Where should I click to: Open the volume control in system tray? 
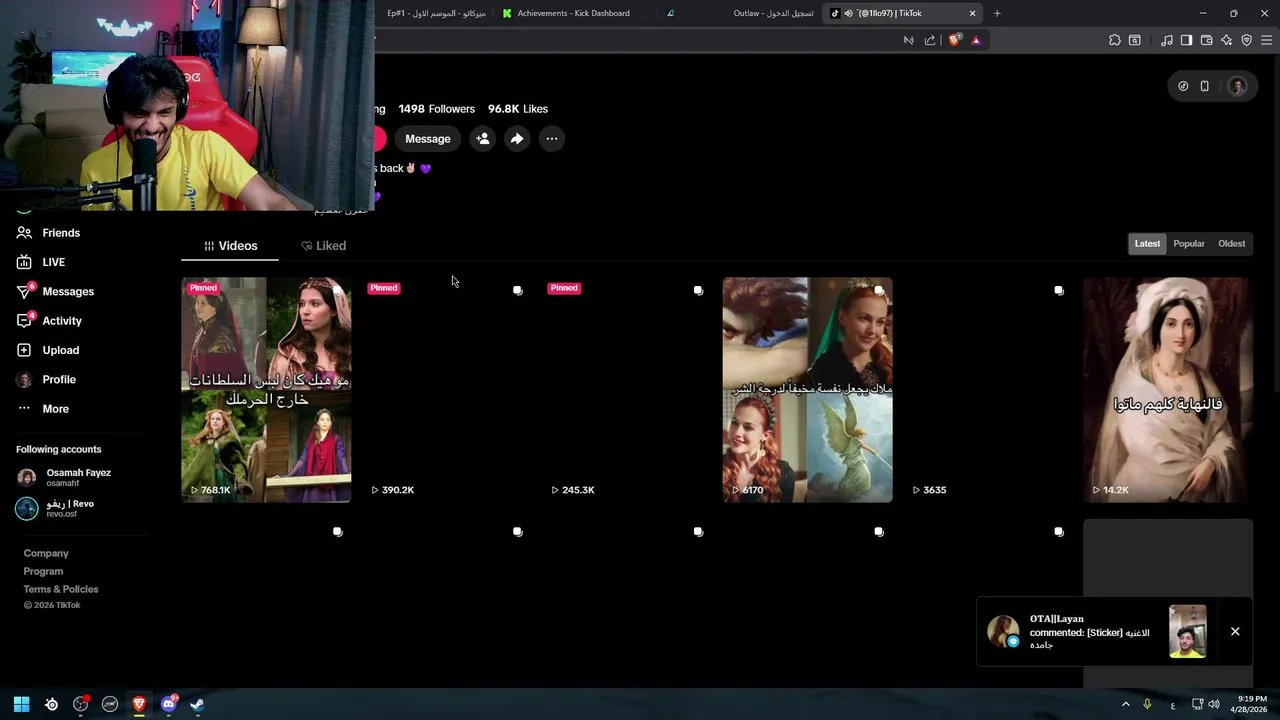[x=1213, y=704]
